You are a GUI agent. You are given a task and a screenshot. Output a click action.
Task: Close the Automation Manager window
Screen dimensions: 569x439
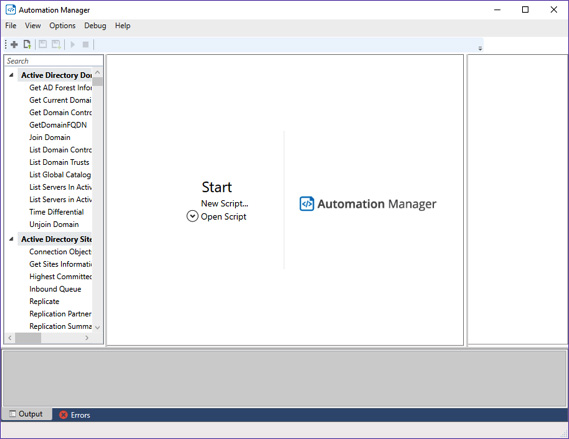tap(554, 10)
